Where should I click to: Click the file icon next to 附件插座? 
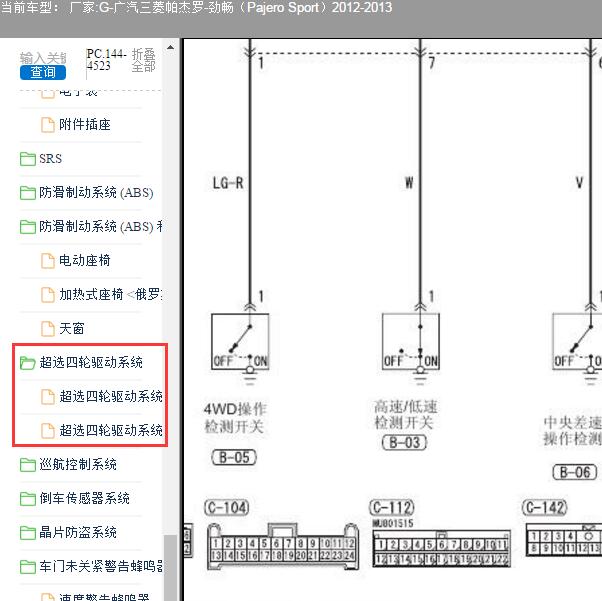[48, 125]
